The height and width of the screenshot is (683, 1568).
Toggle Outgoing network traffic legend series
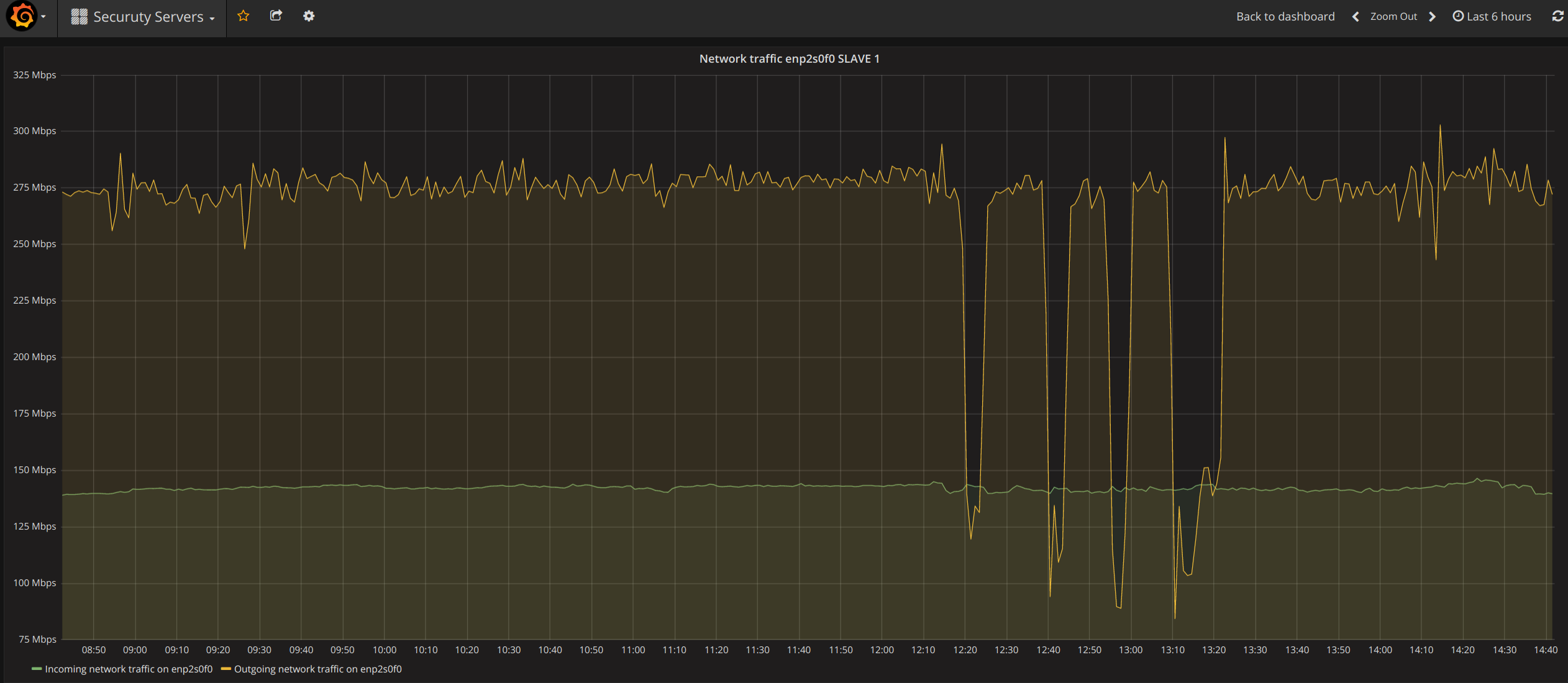pyautogui.click(x=317, y=669)
